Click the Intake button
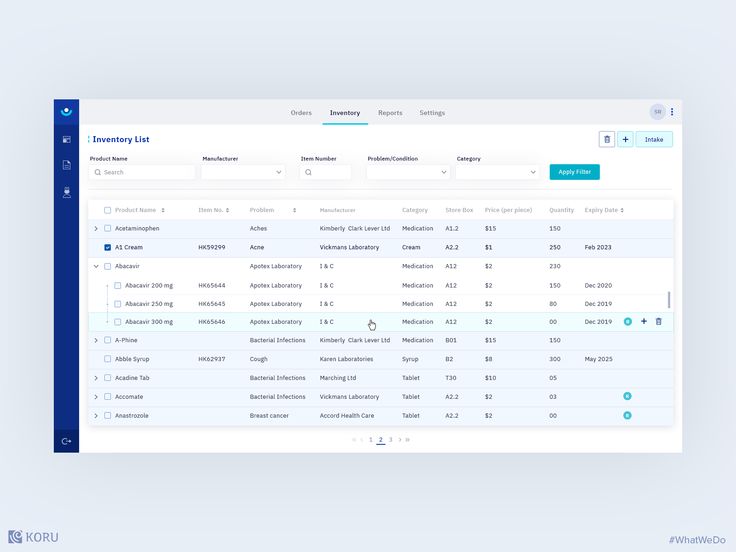 coord(654,139)
